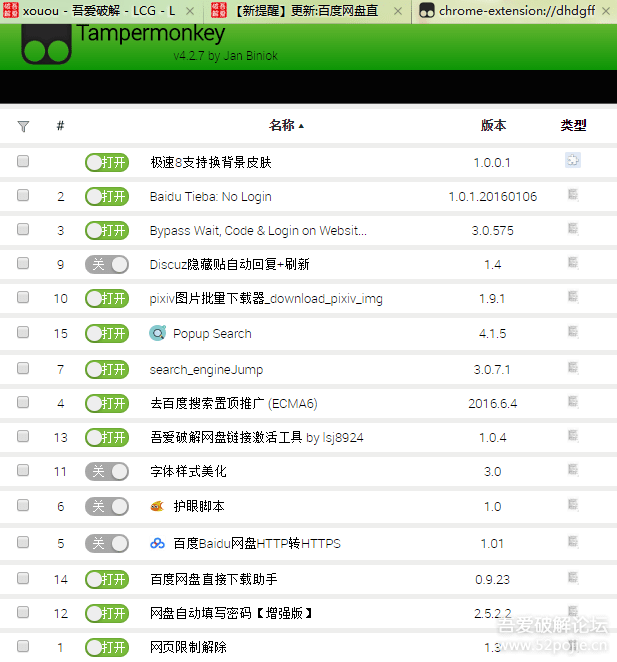Tick the Bypass Wait row checkbox
The height and width of the screenshot is (662, 617).
(x=23, y=229)
